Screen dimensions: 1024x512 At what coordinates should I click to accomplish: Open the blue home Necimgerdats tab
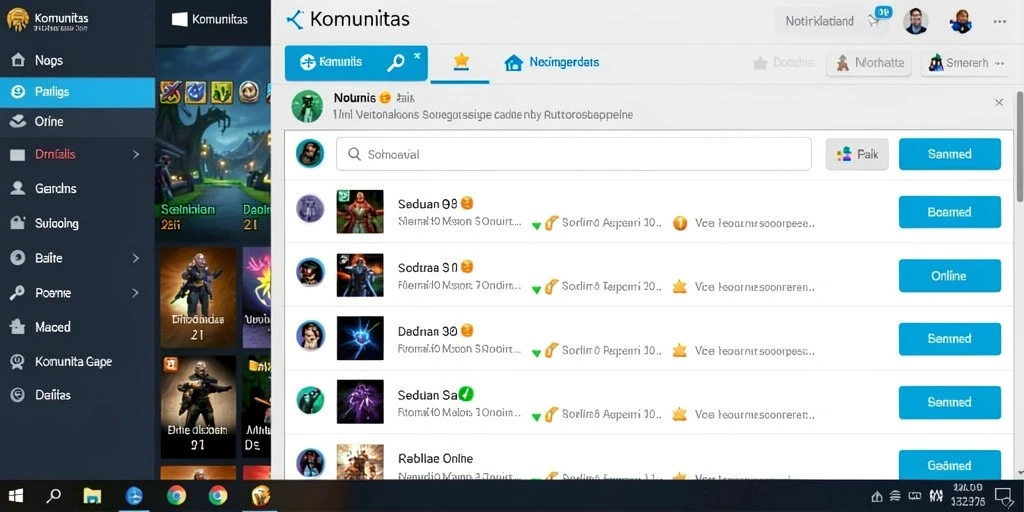click(x=551, y=63)
